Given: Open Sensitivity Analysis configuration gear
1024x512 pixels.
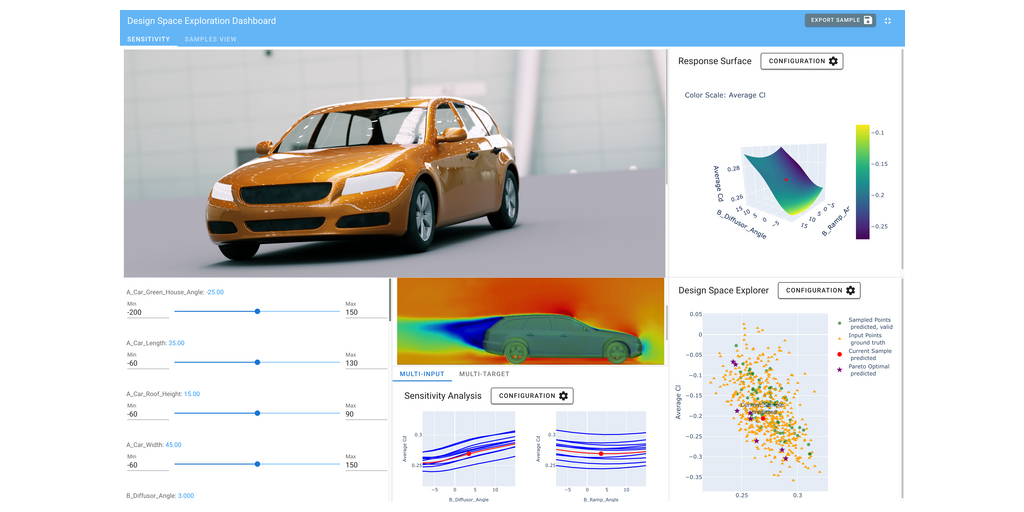Looking at the screenshot, I should coord(563,396).
